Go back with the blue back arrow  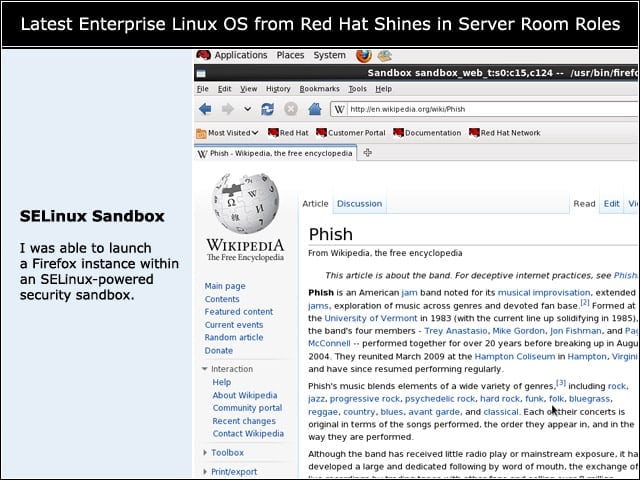[x=205, y=109]
